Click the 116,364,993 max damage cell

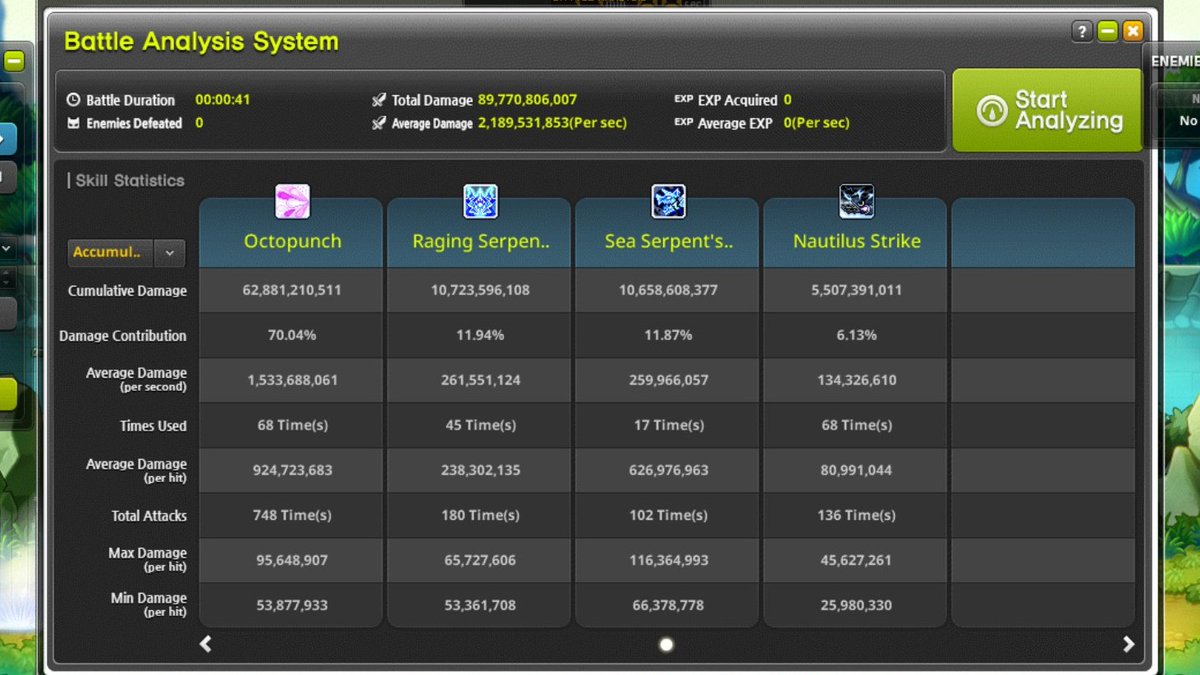(667, 560)
